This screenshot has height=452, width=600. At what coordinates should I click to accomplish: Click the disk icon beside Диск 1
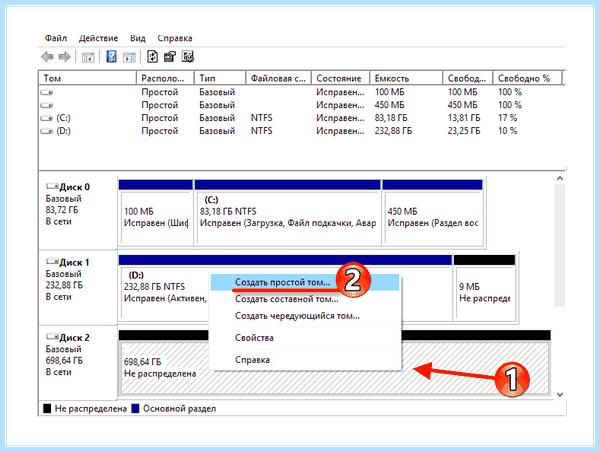coord(52,261)
